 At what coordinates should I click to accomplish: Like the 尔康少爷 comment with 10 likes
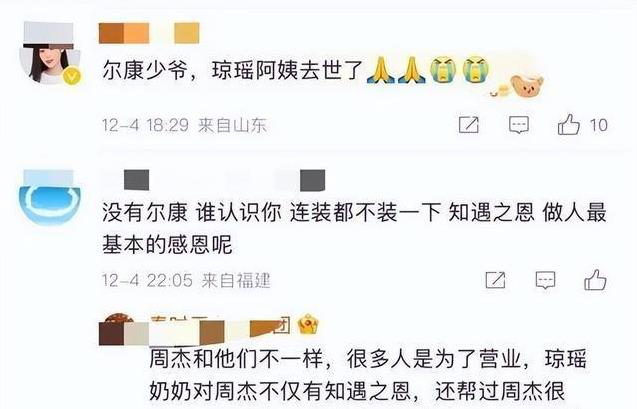tap(568, 124)
